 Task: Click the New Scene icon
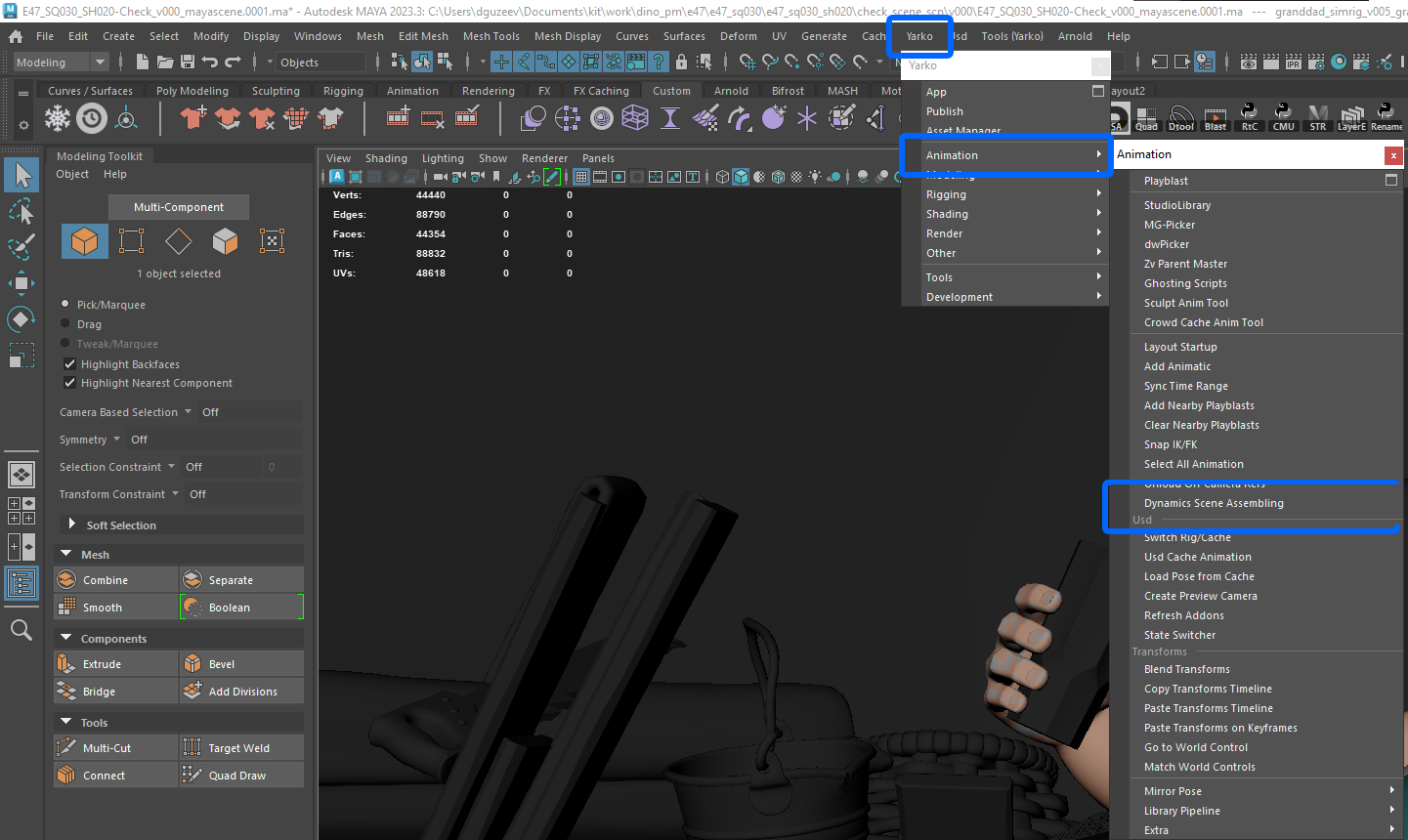click(x=143, y=62)
